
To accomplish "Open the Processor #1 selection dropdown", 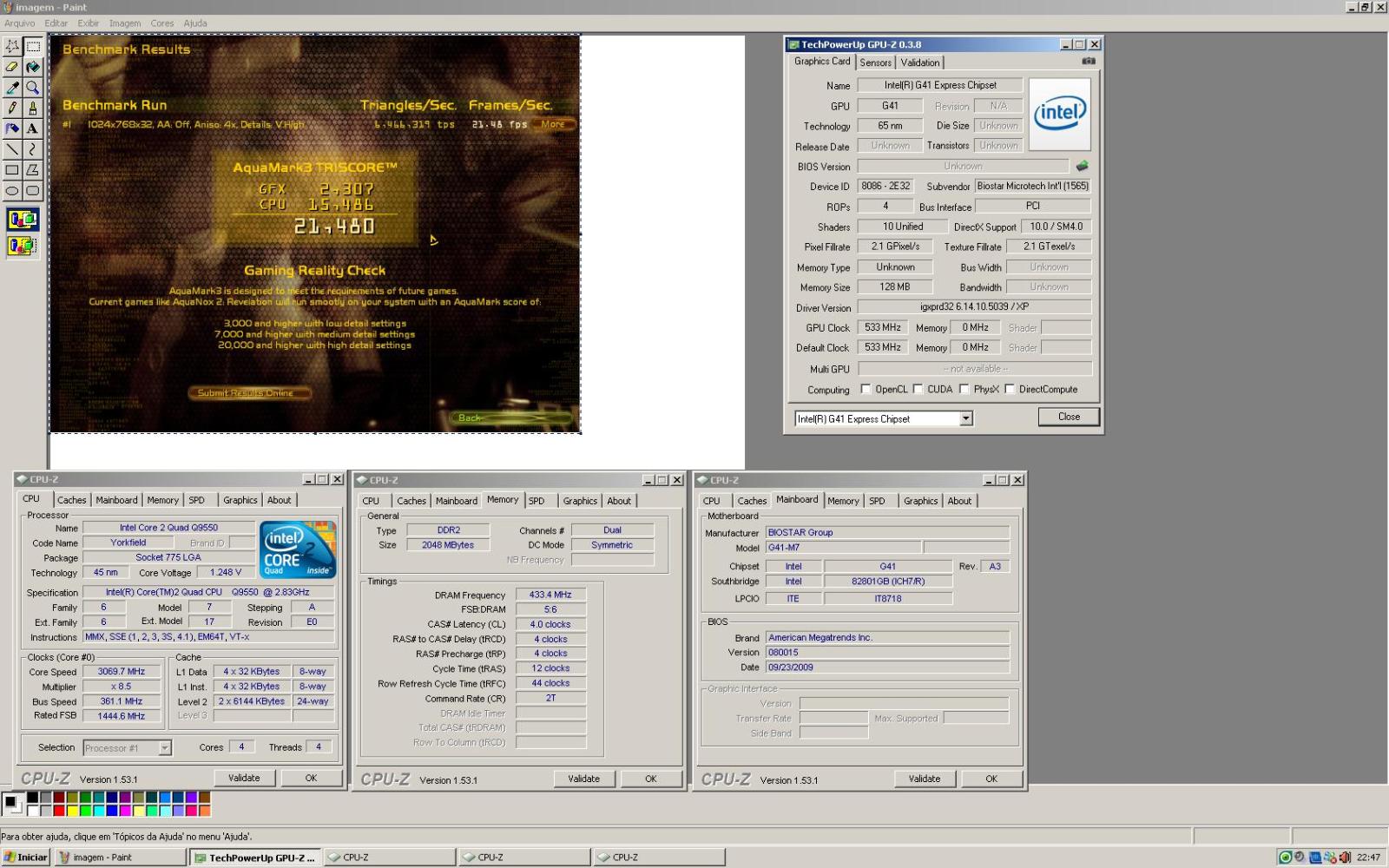I will 165,748.
